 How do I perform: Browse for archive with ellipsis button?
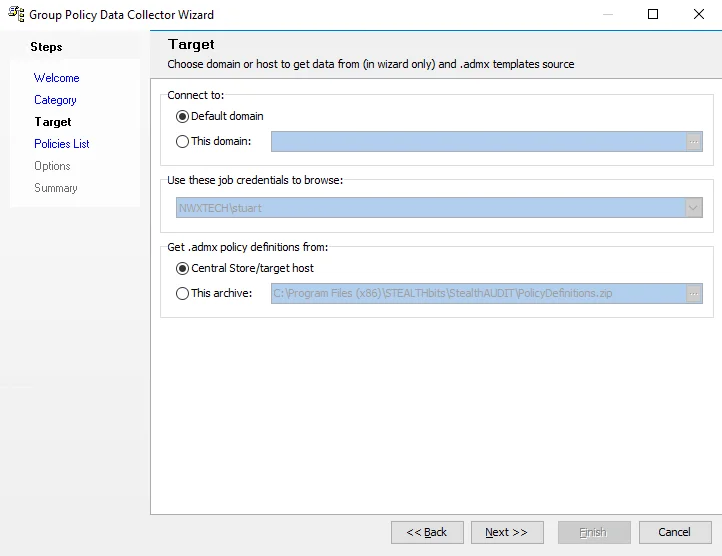pos(694,293)
